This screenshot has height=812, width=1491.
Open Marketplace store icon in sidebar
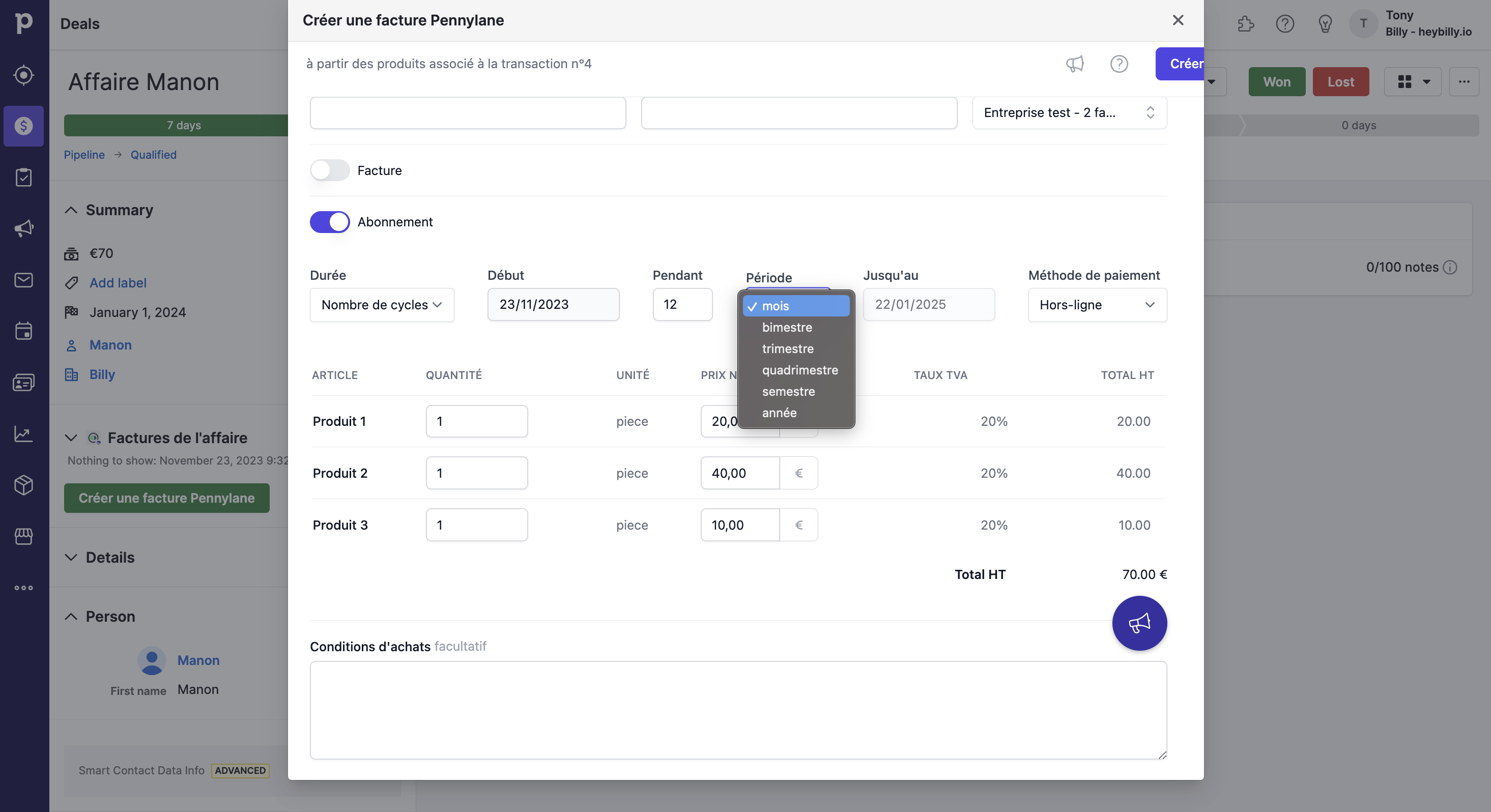pyautogui.click(x=24, y=536)
